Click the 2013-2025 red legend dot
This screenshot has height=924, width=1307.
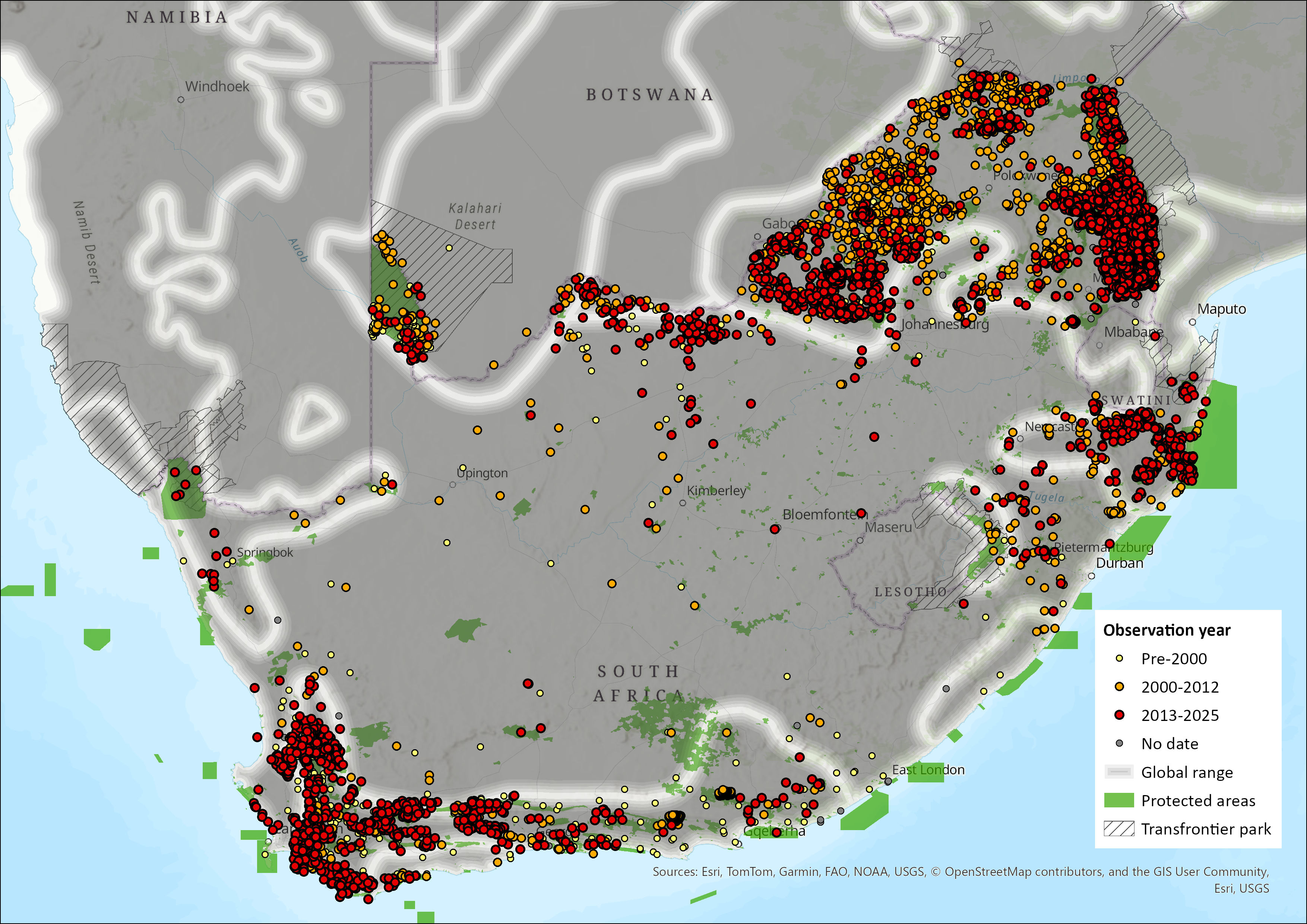pyautogui.click(x=1119, y=715)
